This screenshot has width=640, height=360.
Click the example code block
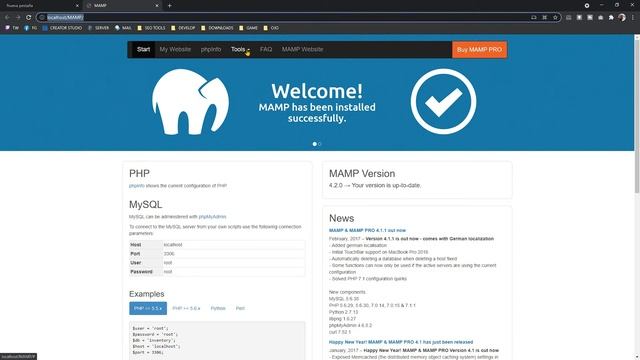(217, 340)
